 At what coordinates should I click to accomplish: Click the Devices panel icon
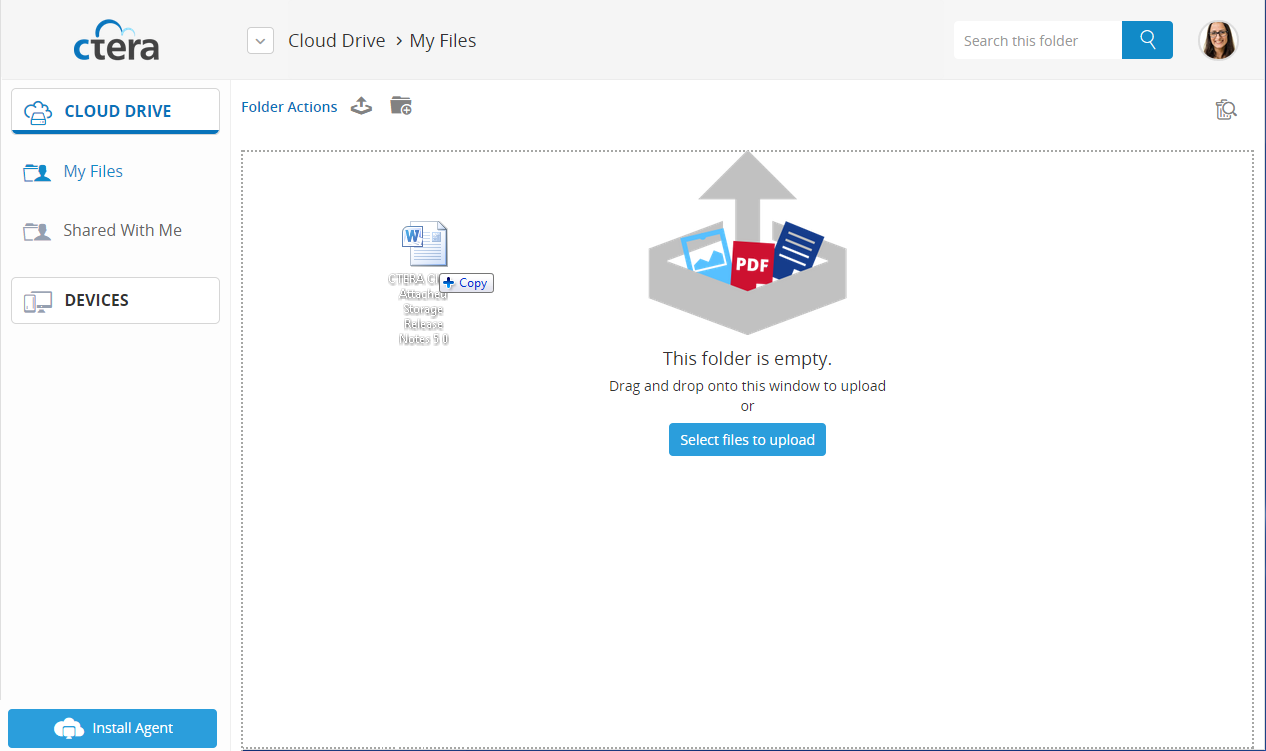click(x=37, y=300)
